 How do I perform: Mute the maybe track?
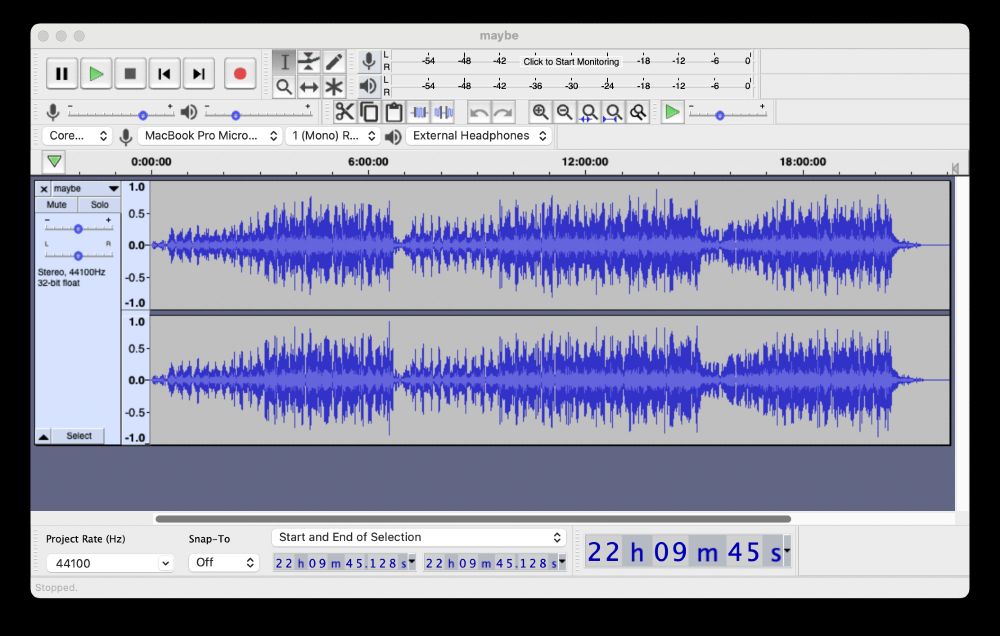pyautogui.click(x=56, y=204)
